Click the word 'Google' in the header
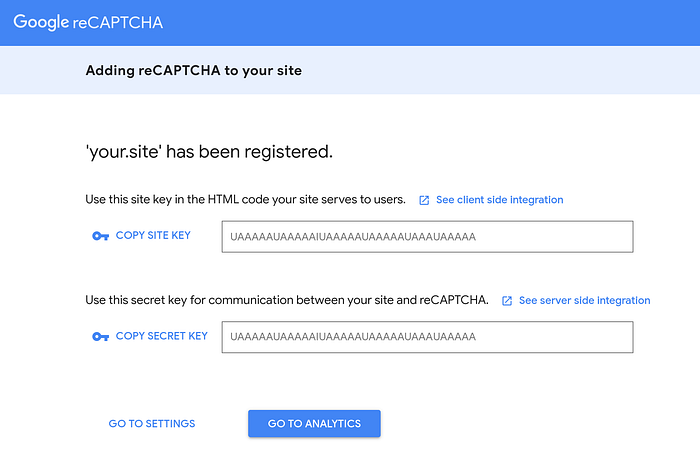700x474 pixels. (41, 21)
